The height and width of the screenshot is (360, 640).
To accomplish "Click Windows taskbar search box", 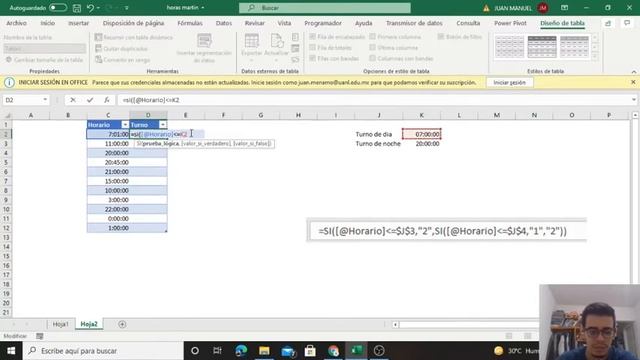I will 103,351.
